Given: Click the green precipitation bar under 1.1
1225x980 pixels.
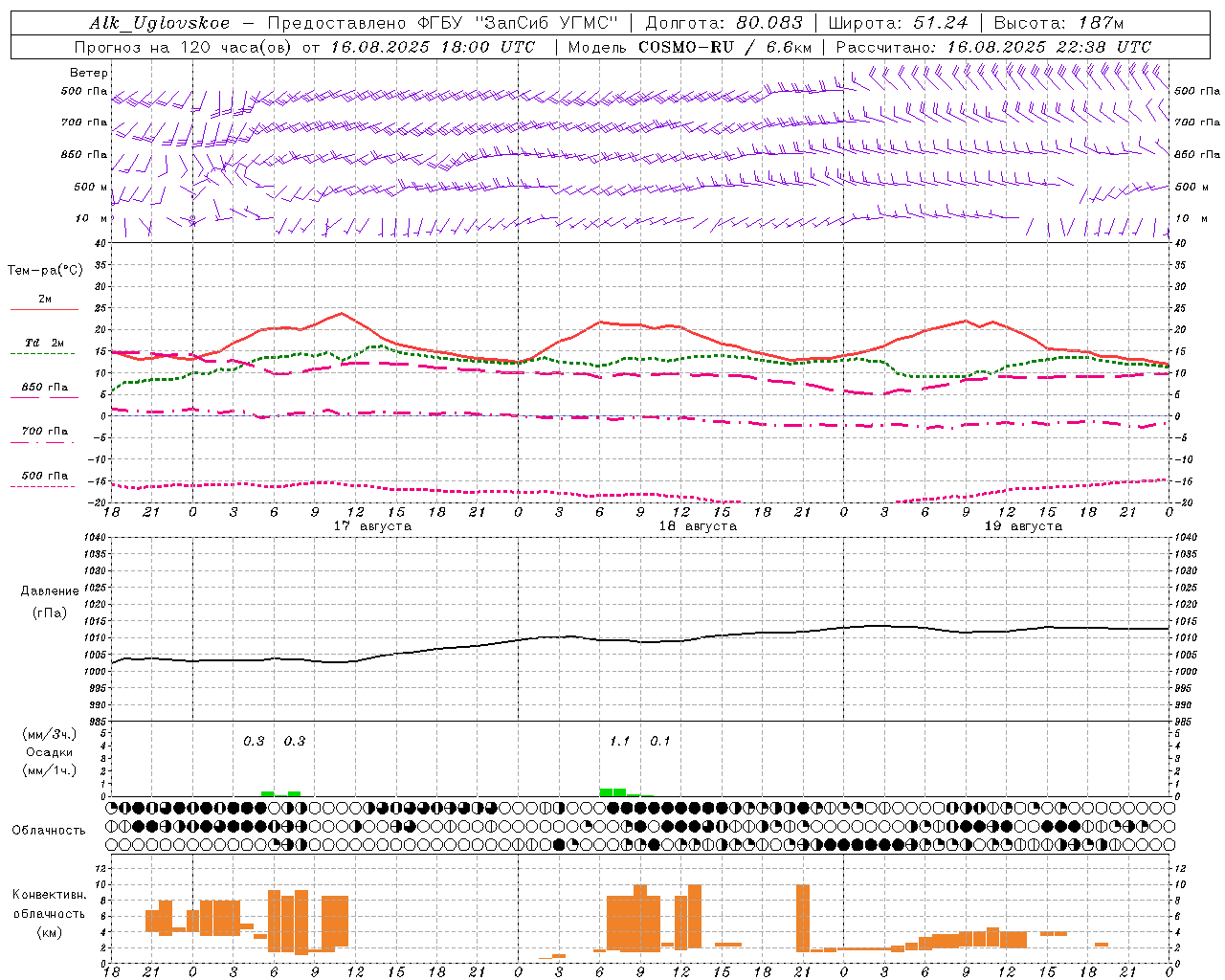Looking at the screenshot, I should (612, 792).
